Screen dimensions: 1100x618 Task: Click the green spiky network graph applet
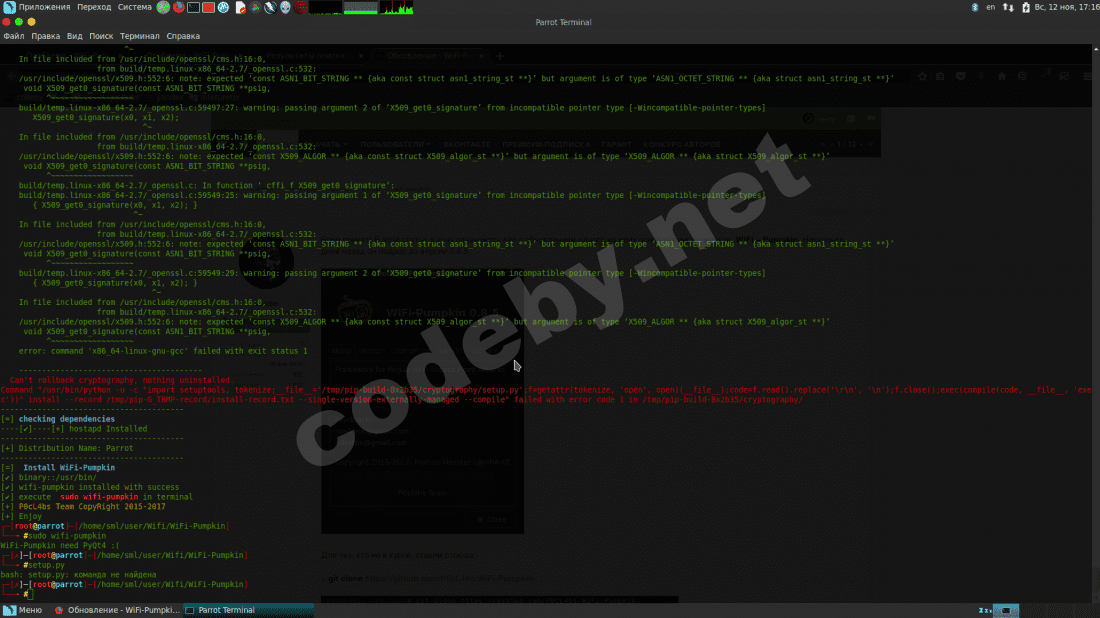396,7
